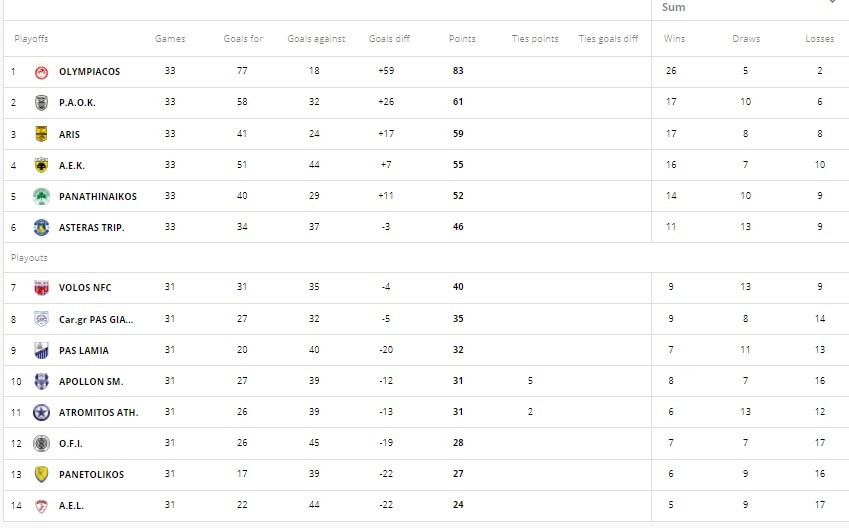Open the PAS LAMIA team link

point(84,350)
